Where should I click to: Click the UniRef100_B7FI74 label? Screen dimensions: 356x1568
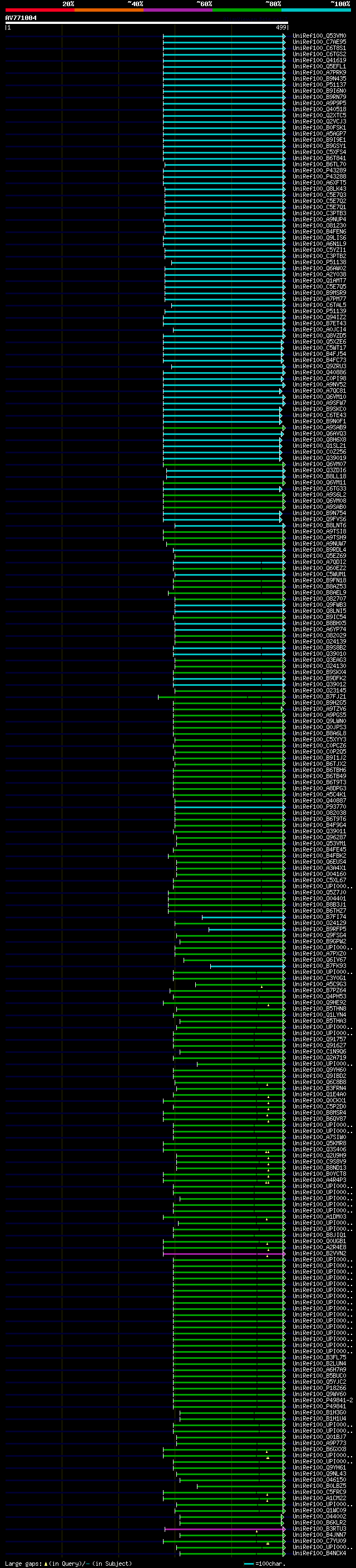(319, 917)
